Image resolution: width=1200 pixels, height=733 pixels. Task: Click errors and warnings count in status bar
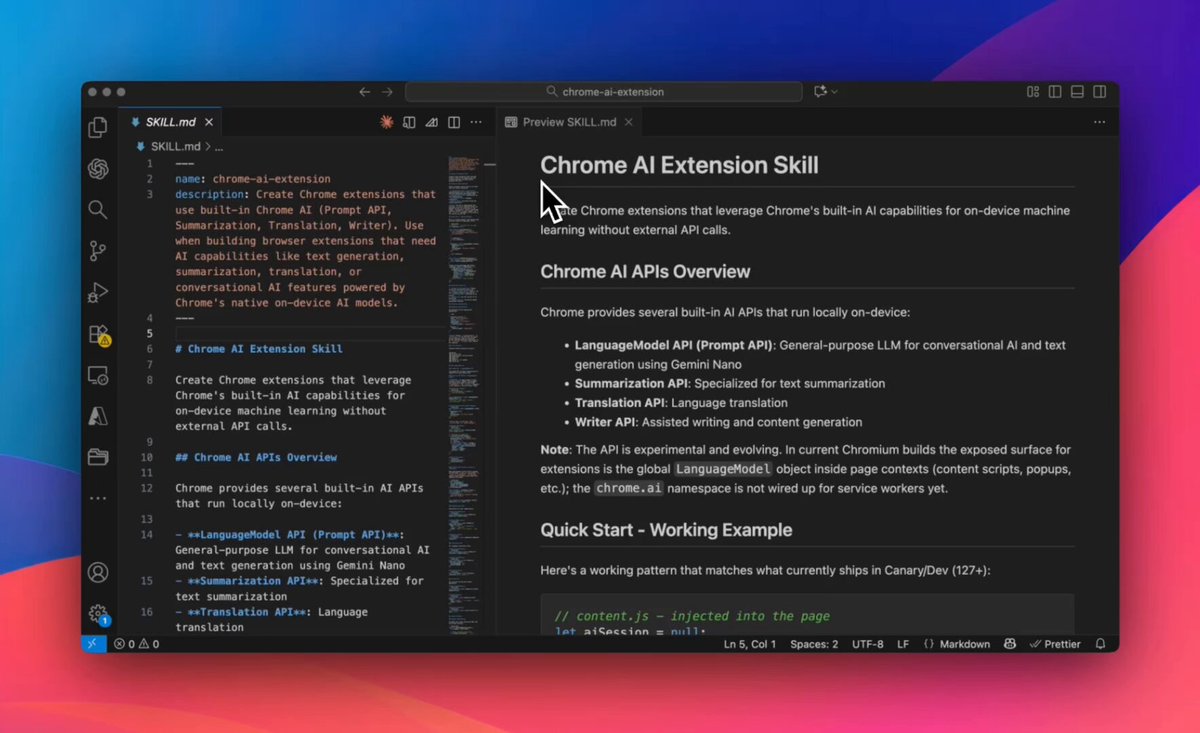136,644
